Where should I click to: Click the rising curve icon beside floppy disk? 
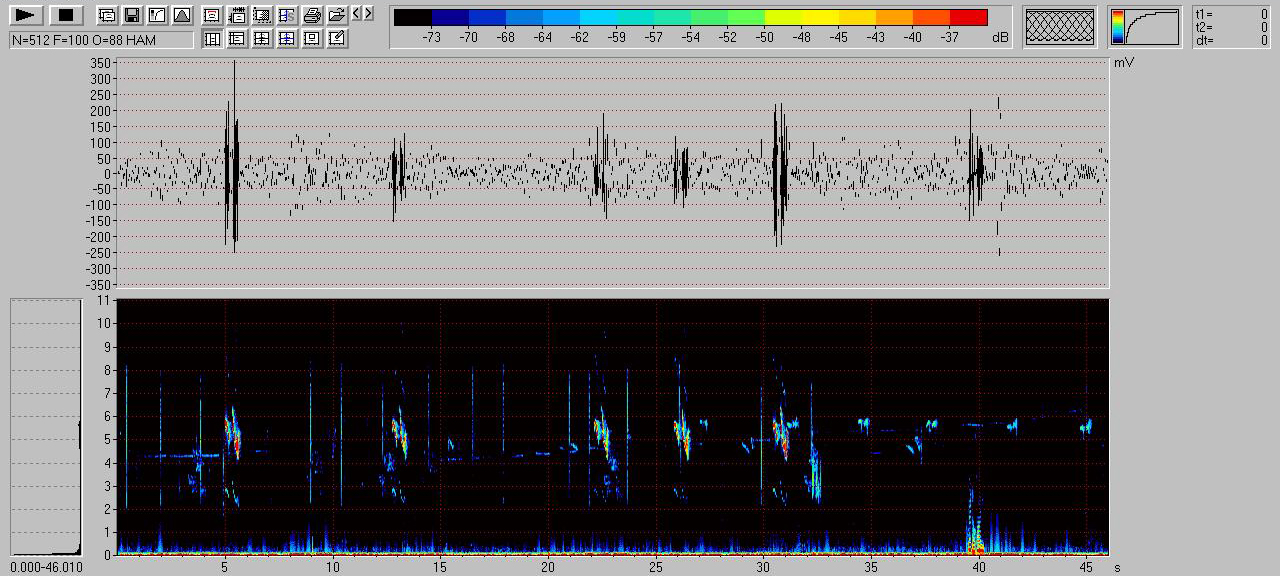click(156, 15)
